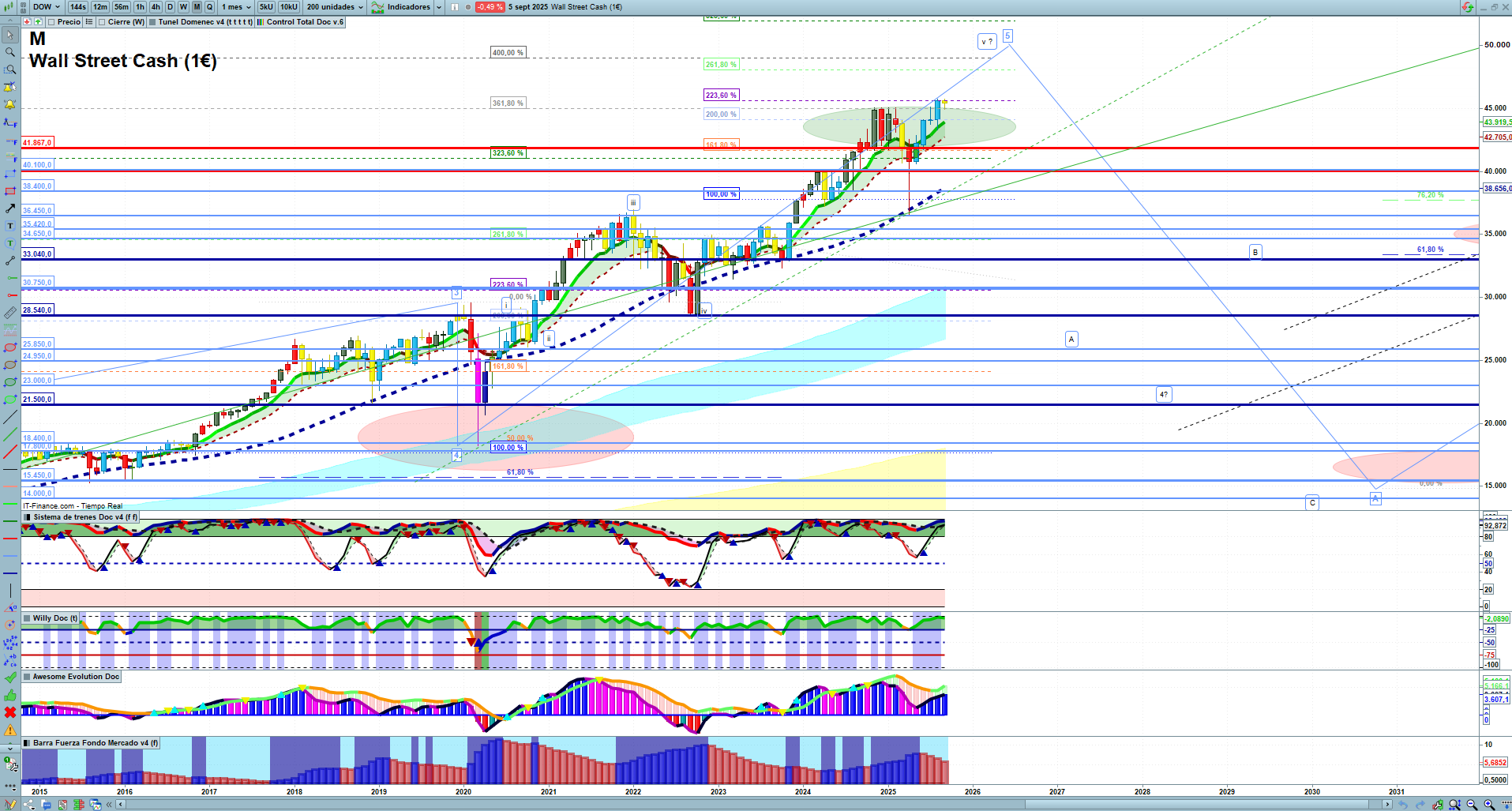Switch to the 144s timeframe

[x=77, y=7]
